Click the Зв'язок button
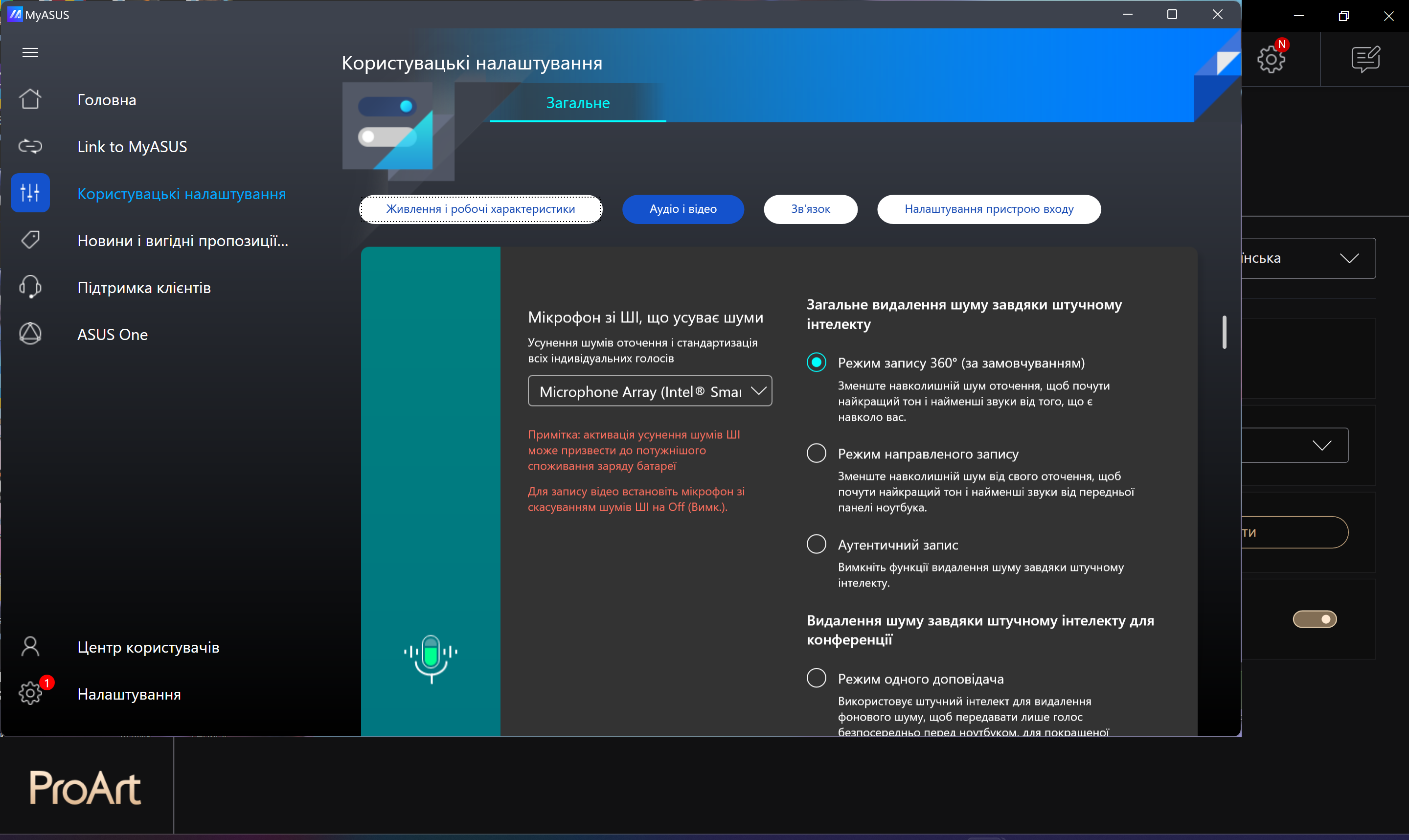The width and height of the screenshot is (1409, 840). tap(810, 209)
